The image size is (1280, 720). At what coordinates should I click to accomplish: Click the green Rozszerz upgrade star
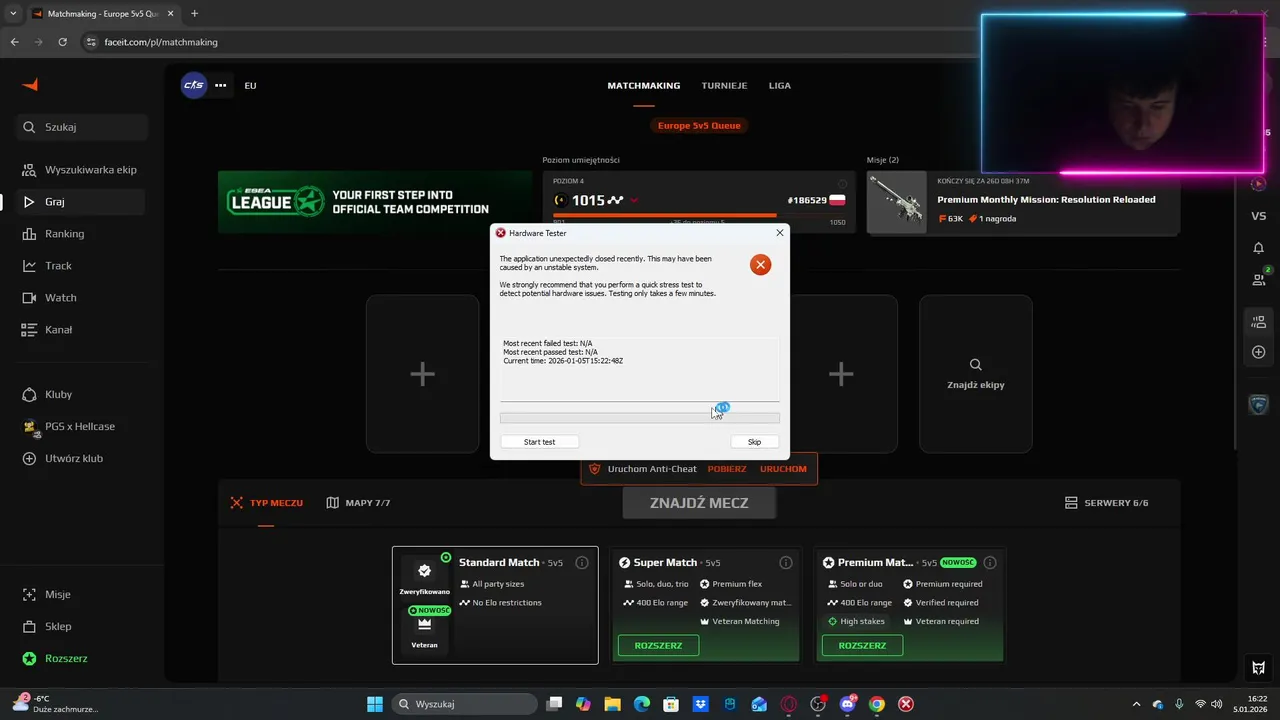(29, 658)
